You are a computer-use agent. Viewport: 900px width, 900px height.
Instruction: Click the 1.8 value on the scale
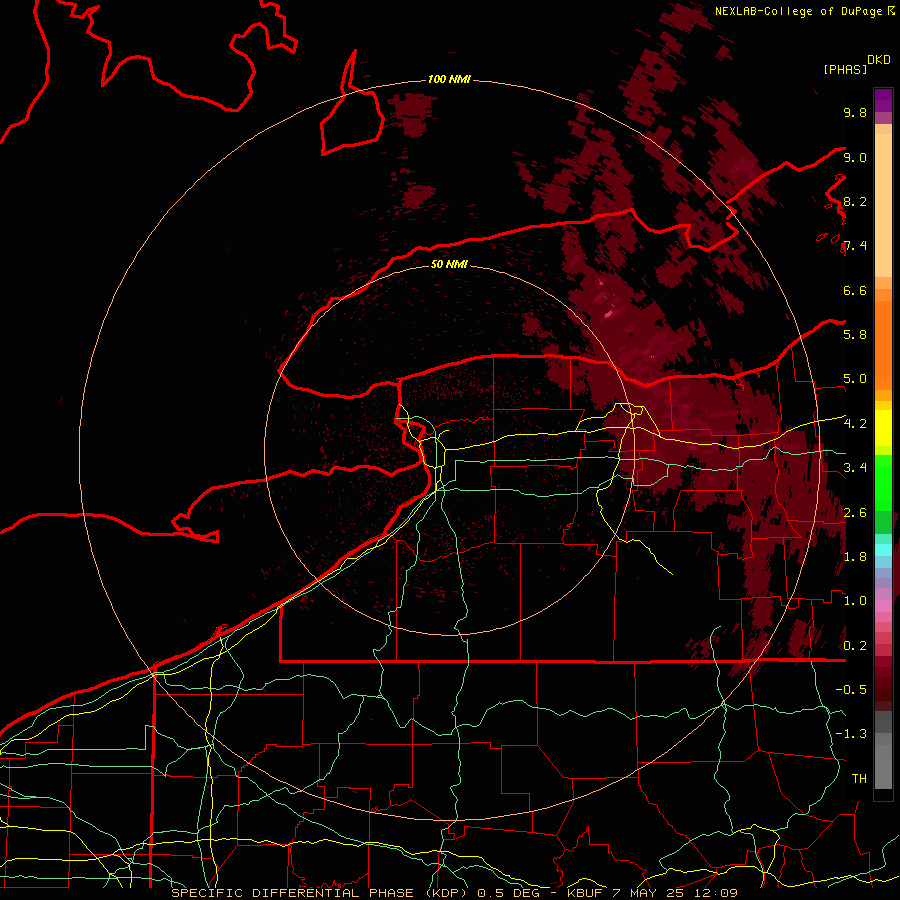tap(855, 557)
